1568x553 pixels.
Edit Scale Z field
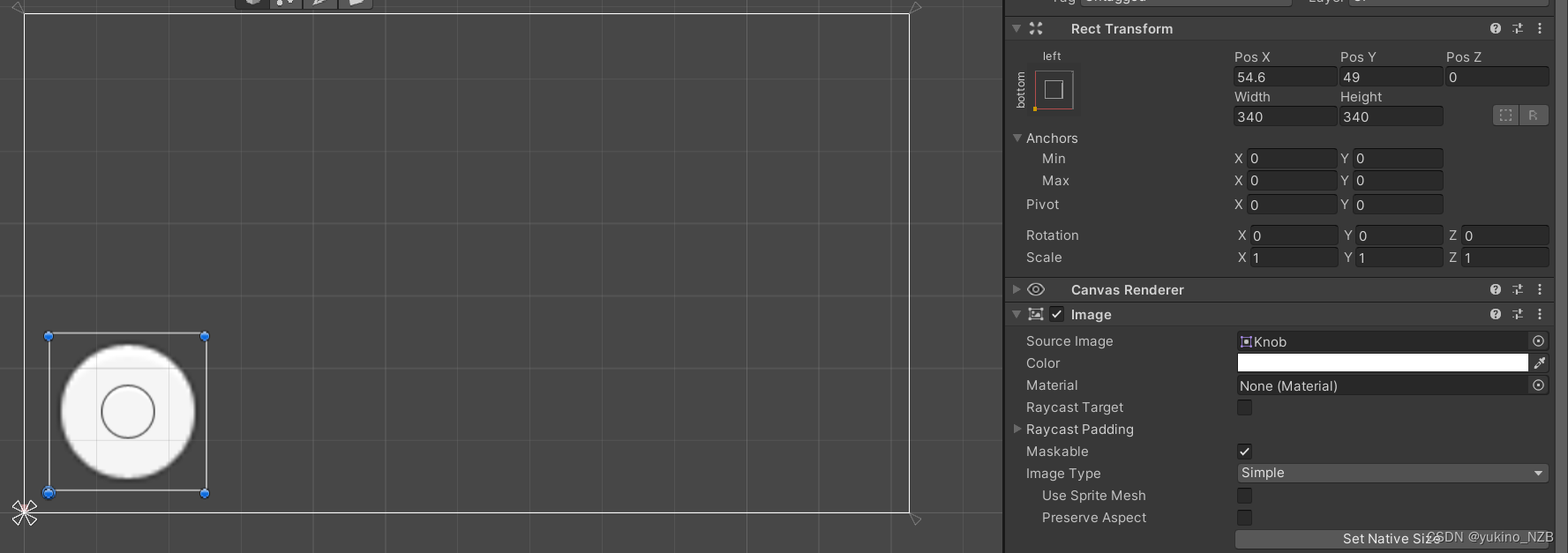coord(1504,258)
